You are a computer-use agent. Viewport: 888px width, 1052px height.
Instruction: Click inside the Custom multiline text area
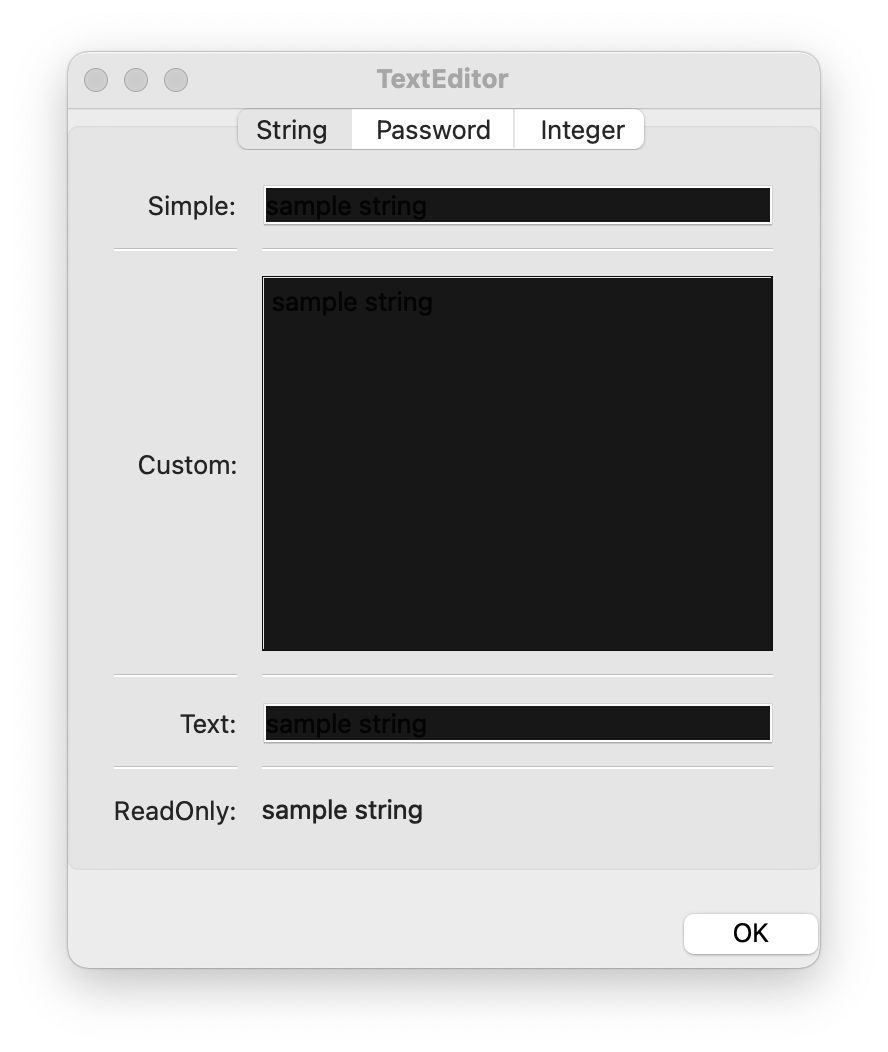point(517,462)
